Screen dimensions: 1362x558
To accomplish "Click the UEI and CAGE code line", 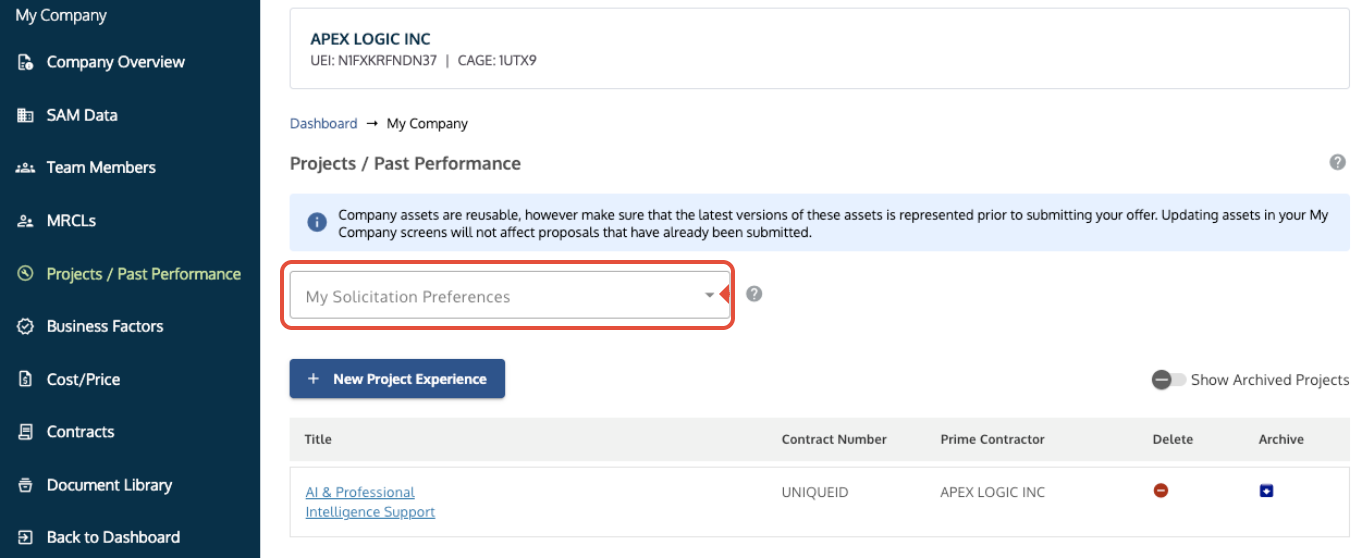I will (x=423, y=60).
